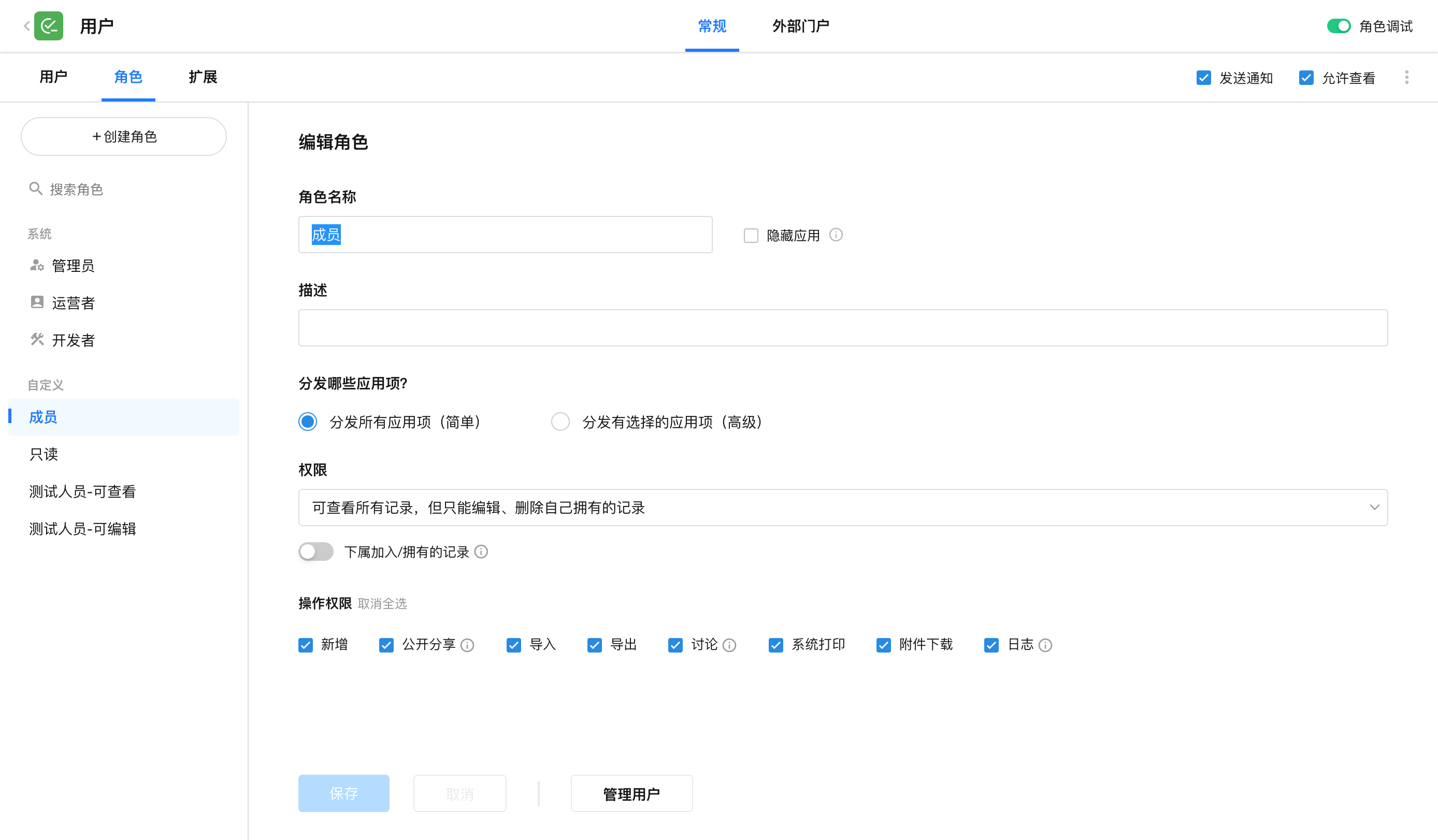This screenshot has height=840, width=1438.
Task: Click 取消全选 link
Action: pos(382,603)
